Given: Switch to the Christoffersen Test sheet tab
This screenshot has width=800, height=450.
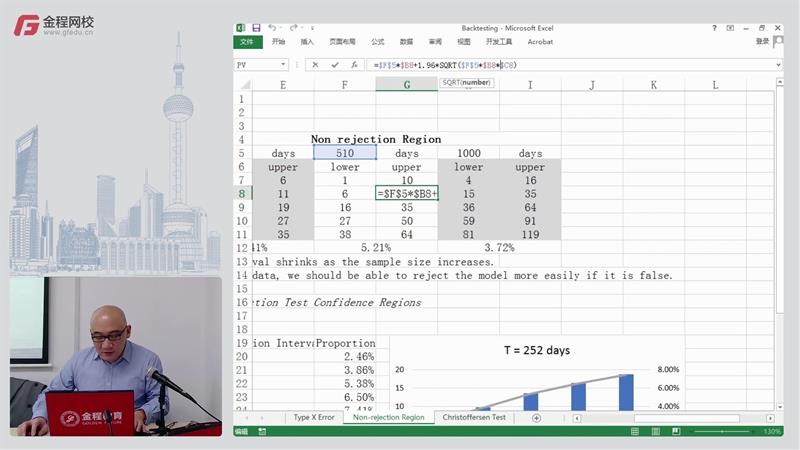Looking at the screenshot, I should coord(474,417).
